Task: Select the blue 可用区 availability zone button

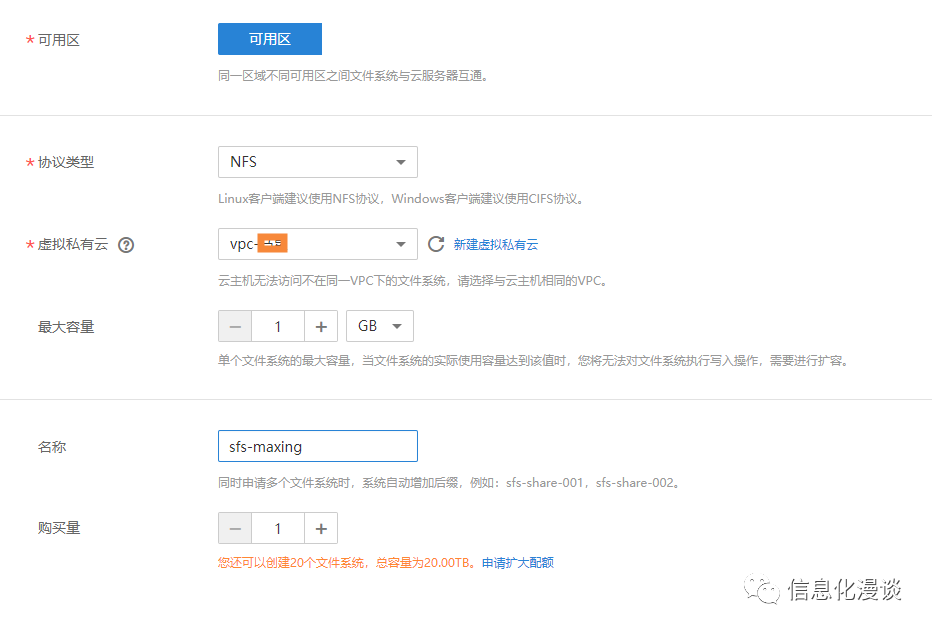Action: (x=270, y=39)
